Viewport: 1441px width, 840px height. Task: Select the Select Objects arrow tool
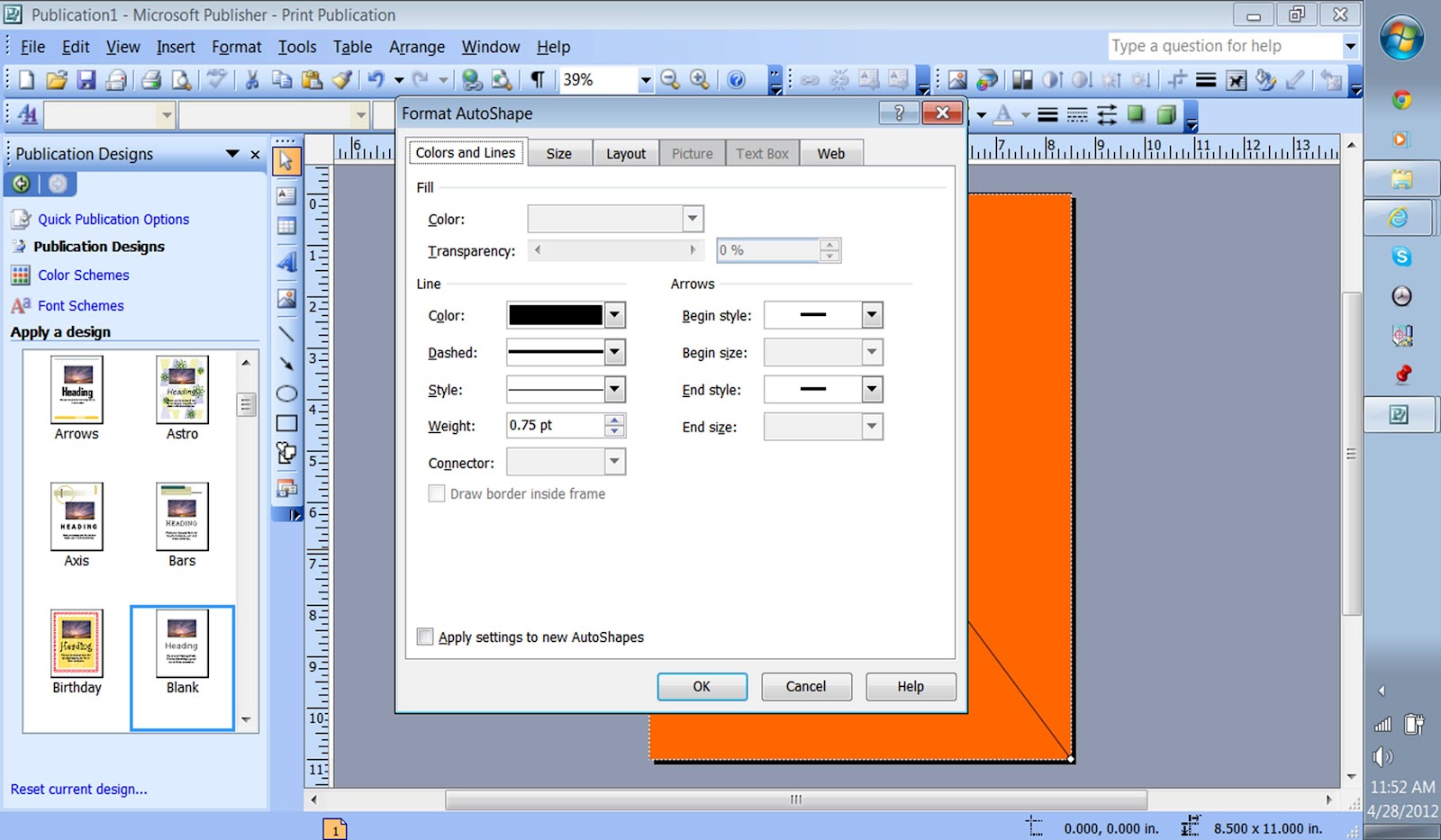click(286, 161)
